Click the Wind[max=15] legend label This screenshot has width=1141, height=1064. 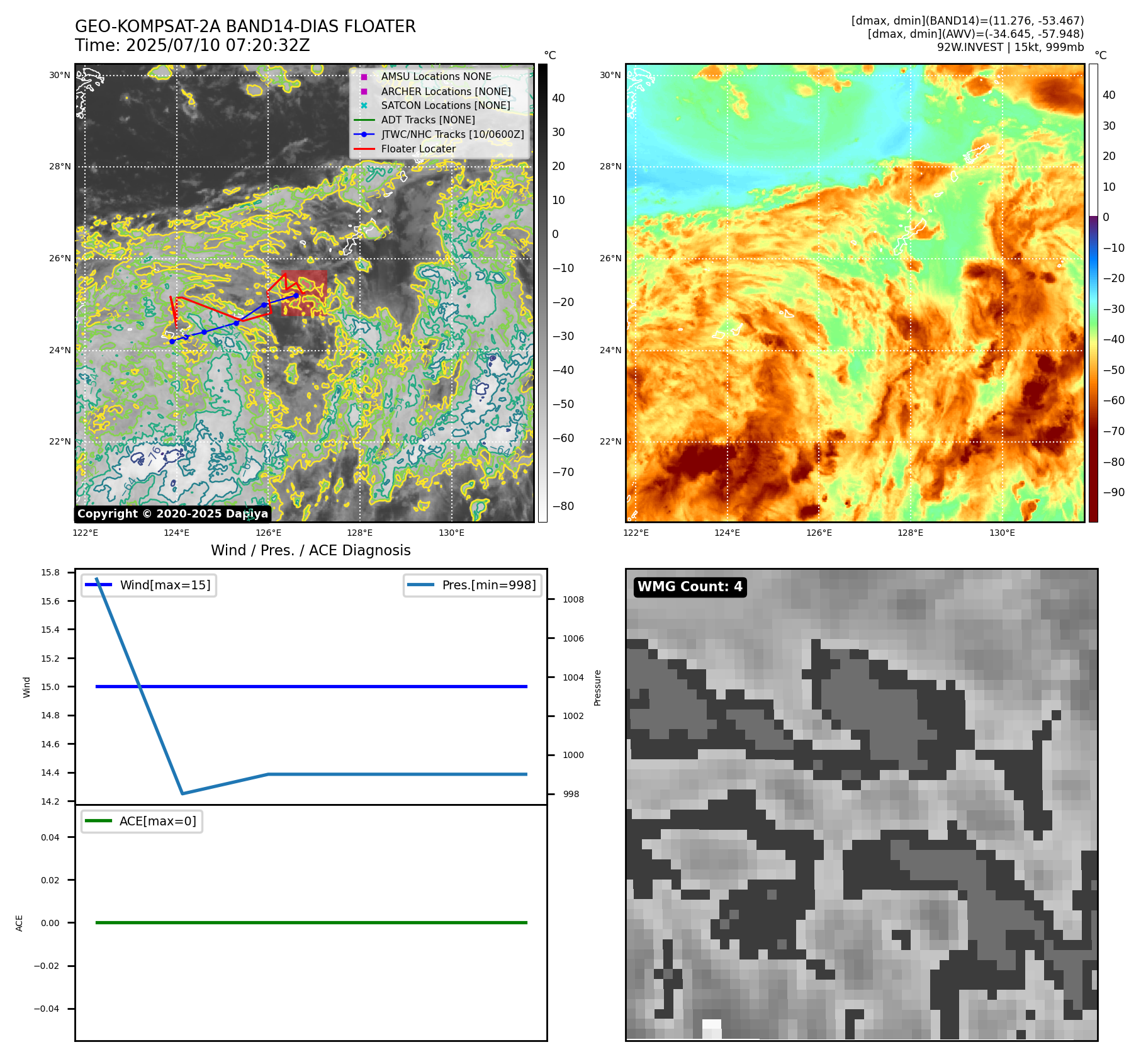click(x=166, y=585)
